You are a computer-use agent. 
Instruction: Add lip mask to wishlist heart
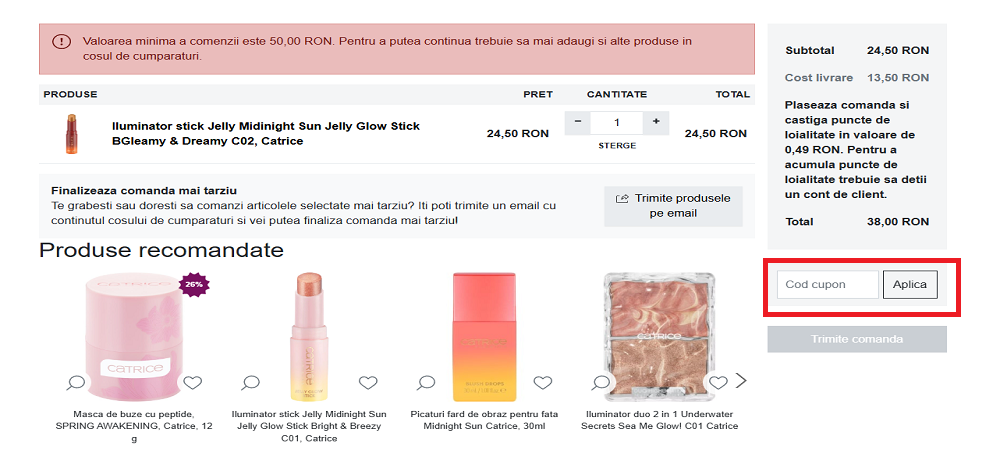(x=193, y=382)
